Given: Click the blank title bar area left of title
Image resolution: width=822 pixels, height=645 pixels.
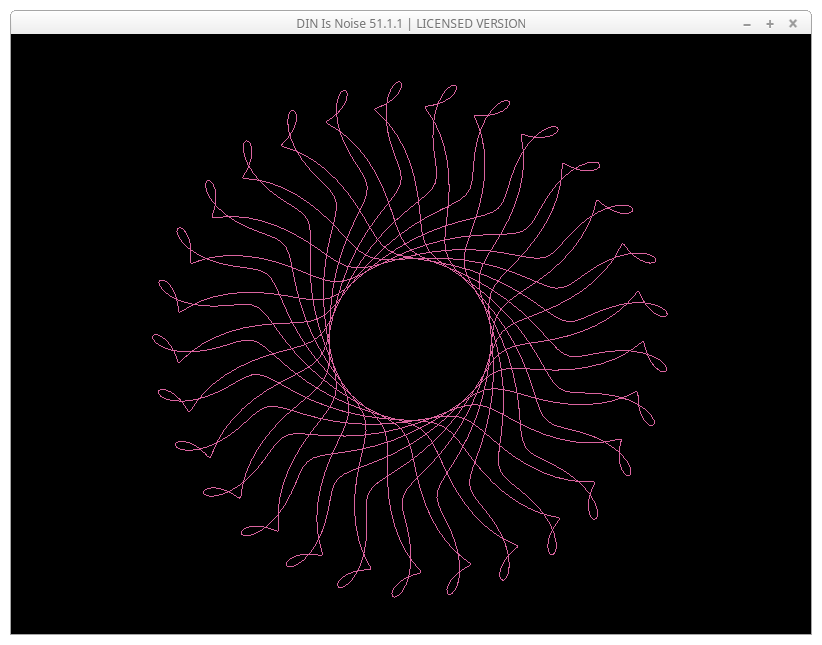Looking at the screenshot, I should [150, 24].
